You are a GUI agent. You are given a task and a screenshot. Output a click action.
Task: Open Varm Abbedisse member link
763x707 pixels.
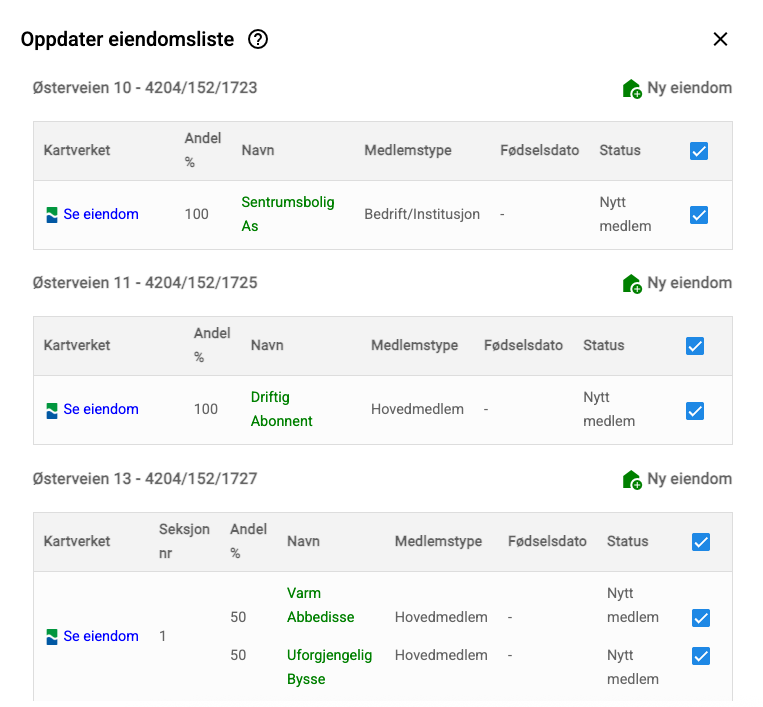pyautogui.click(x=320, y=605)
